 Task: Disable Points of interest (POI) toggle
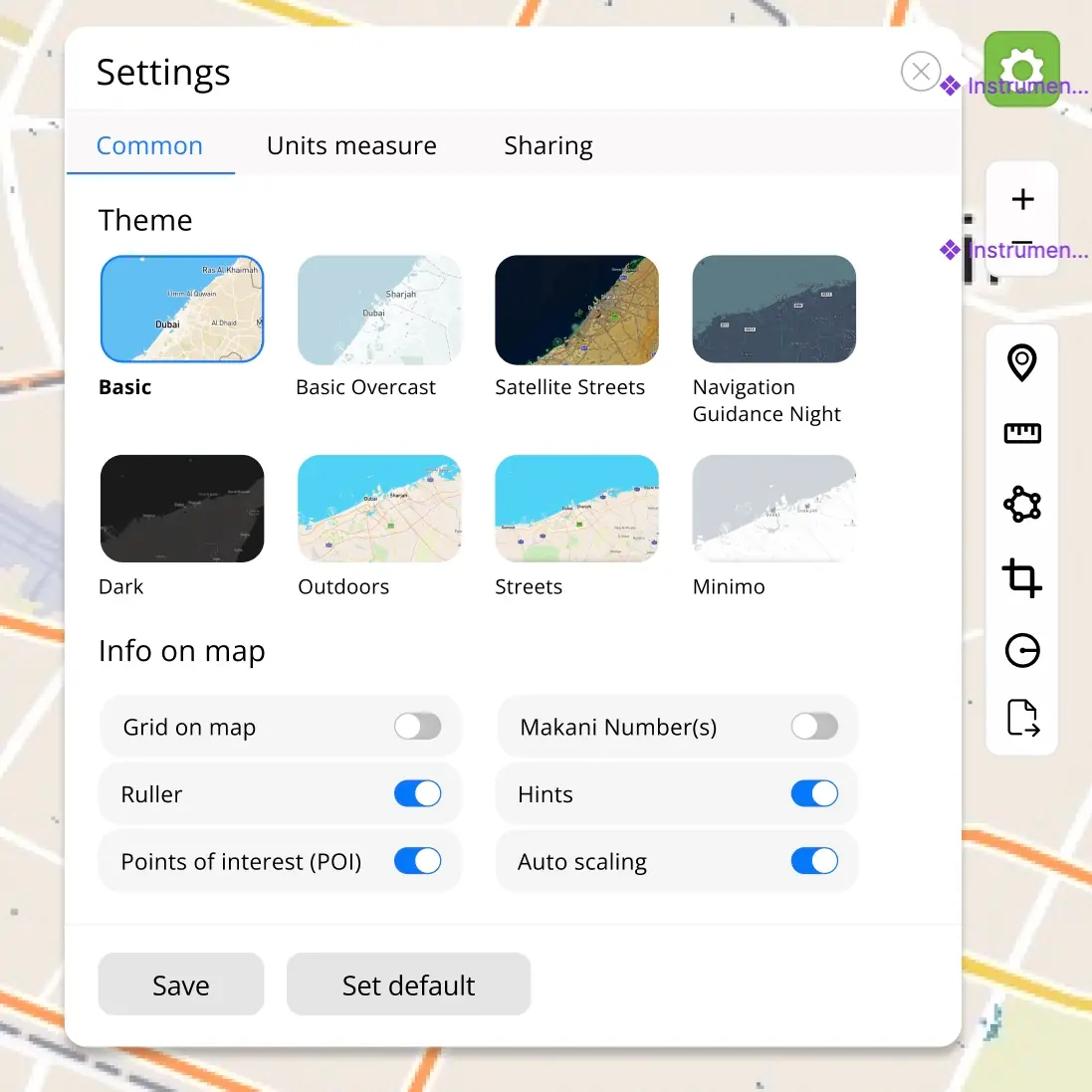[x=417, y=861]
